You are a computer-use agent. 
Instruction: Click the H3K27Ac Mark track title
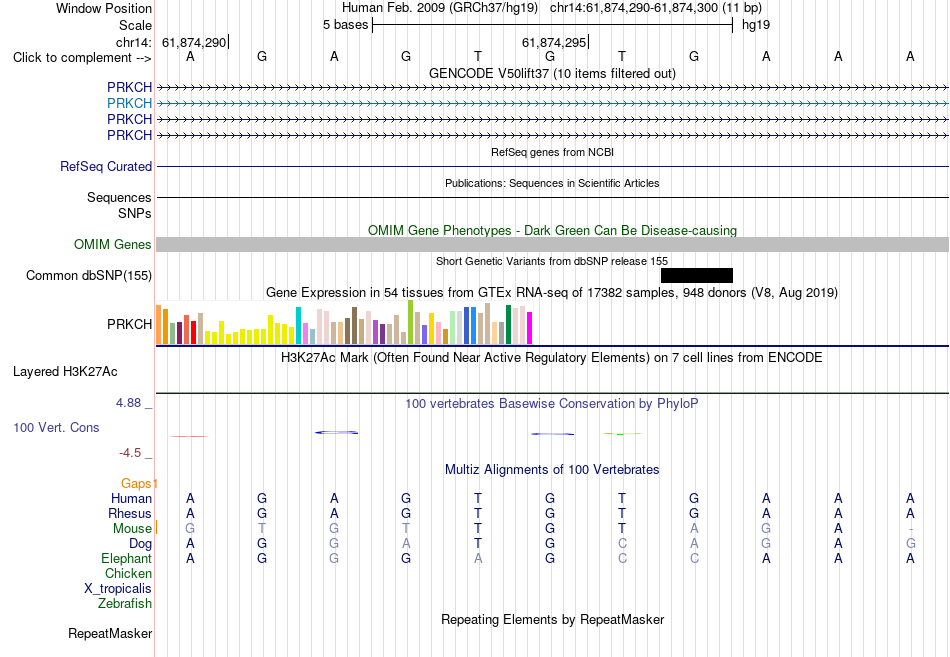point(552,358)
